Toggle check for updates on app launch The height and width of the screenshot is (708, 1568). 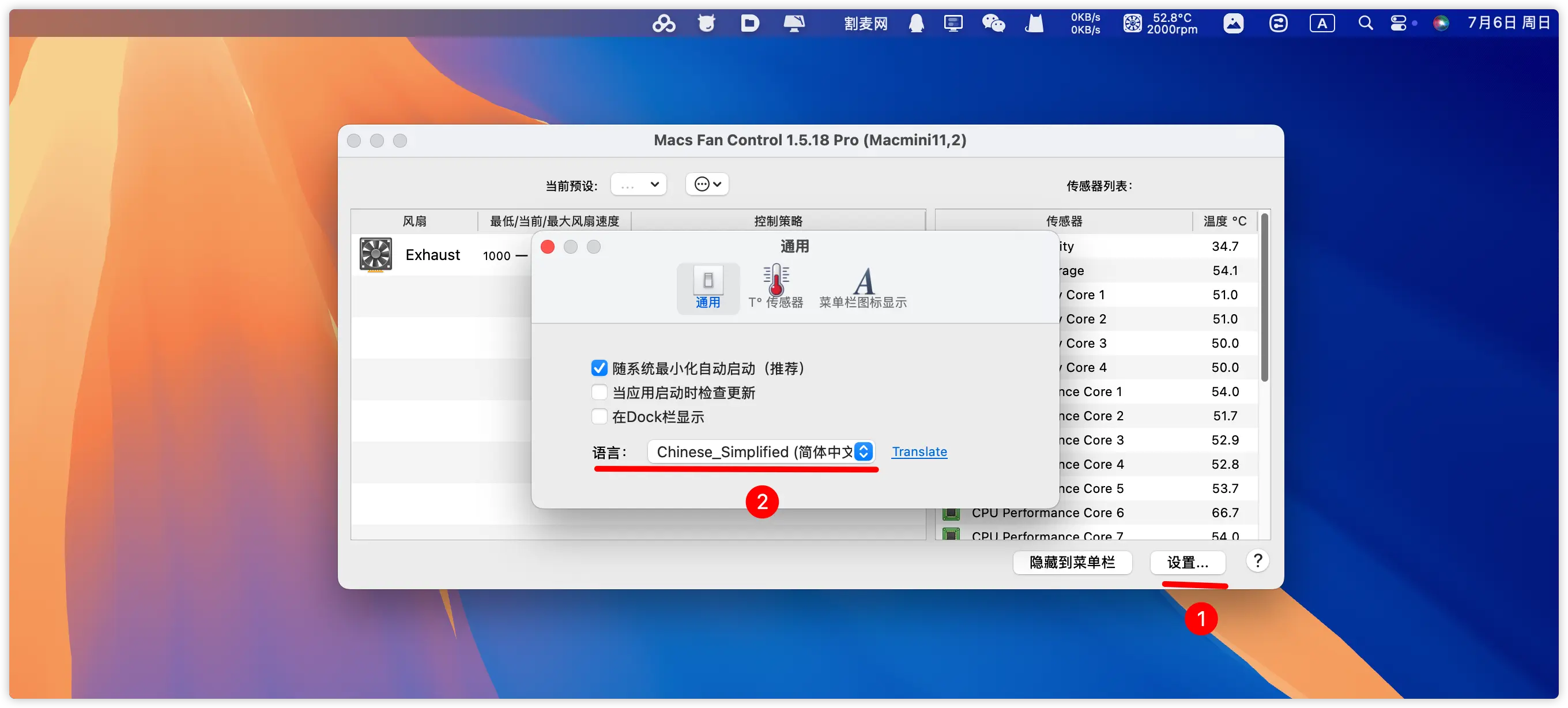(x=599, y=392)
